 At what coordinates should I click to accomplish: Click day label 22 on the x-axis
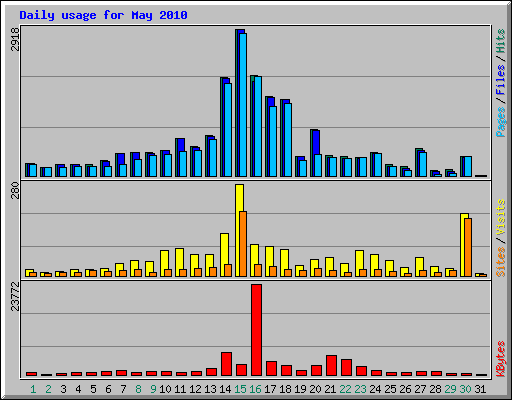(345, 389)
